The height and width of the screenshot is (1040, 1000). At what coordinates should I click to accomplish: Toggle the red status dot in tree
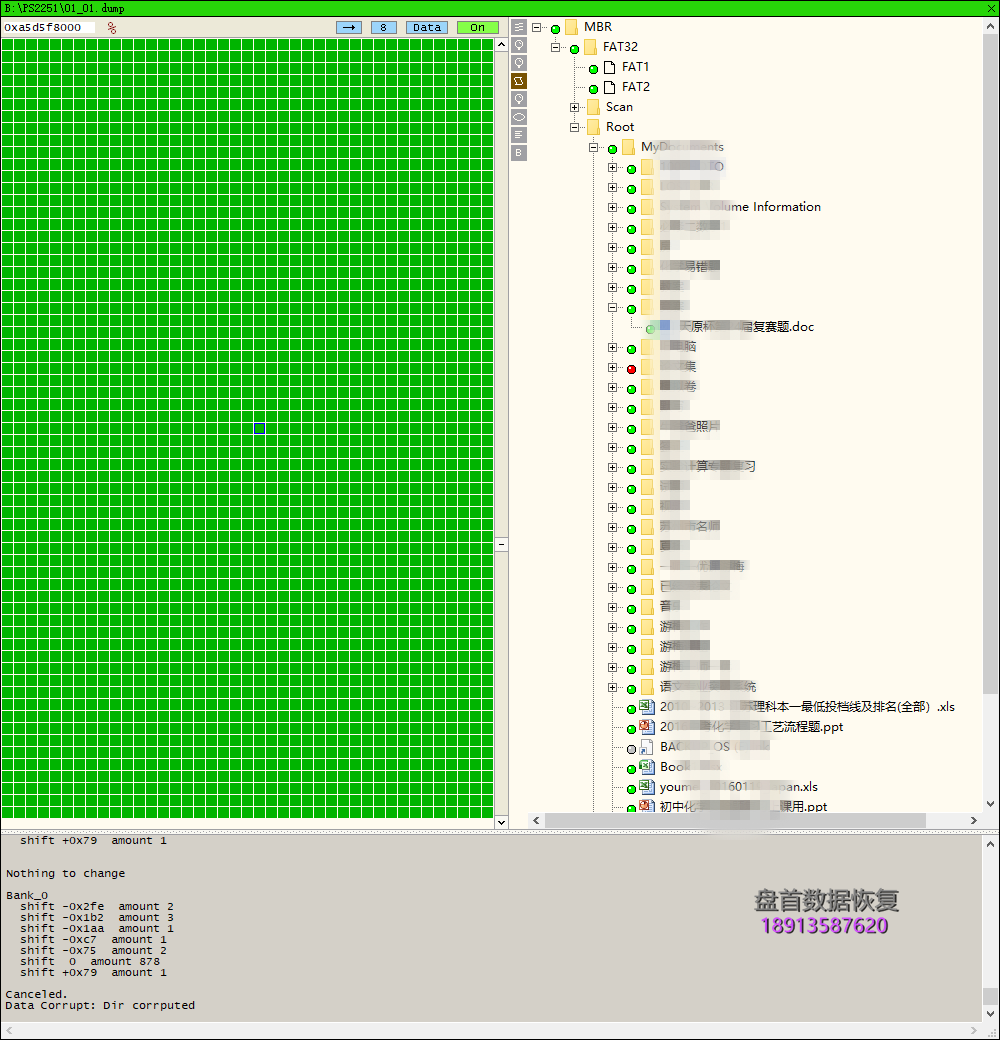coord(631,369)
